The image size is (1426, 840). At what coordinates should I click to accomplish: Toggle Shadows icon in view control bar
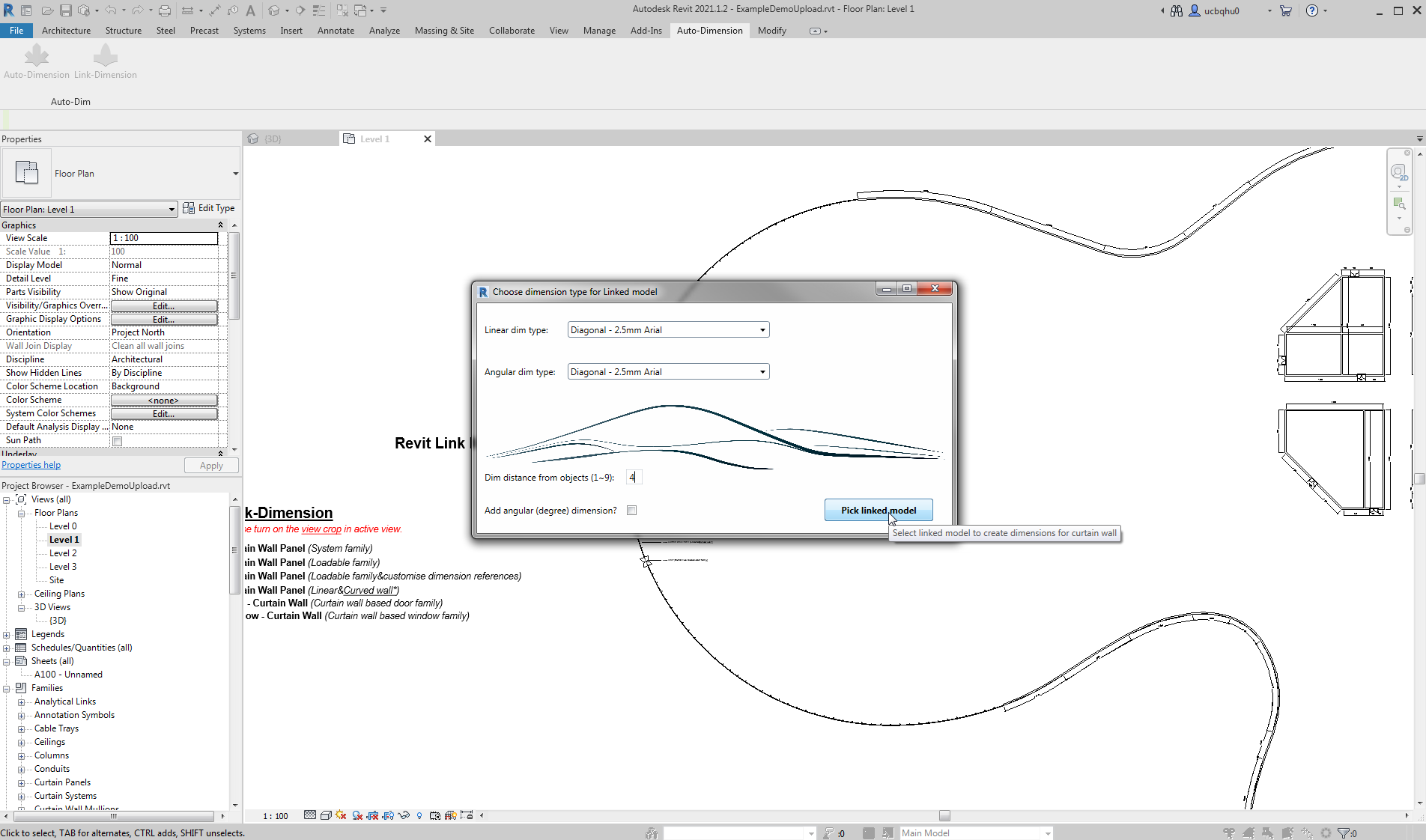(x=357, y=815)
